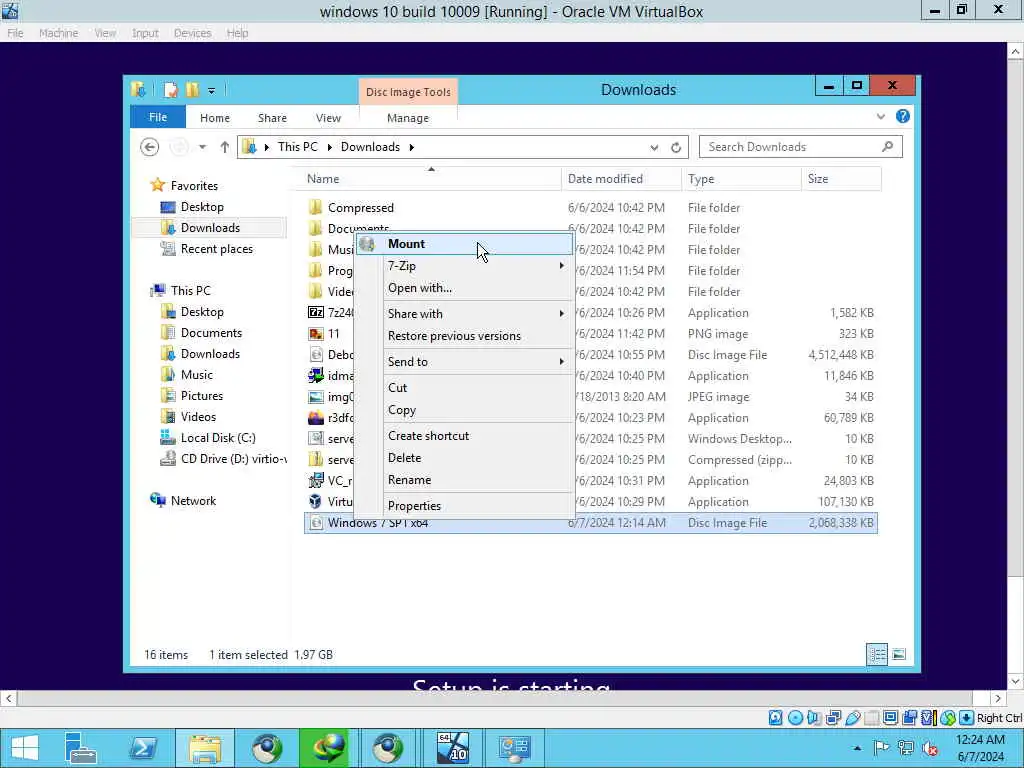Select the 11 PNG image file
The image size is (1024, 768).
click(x=334, y=334)
